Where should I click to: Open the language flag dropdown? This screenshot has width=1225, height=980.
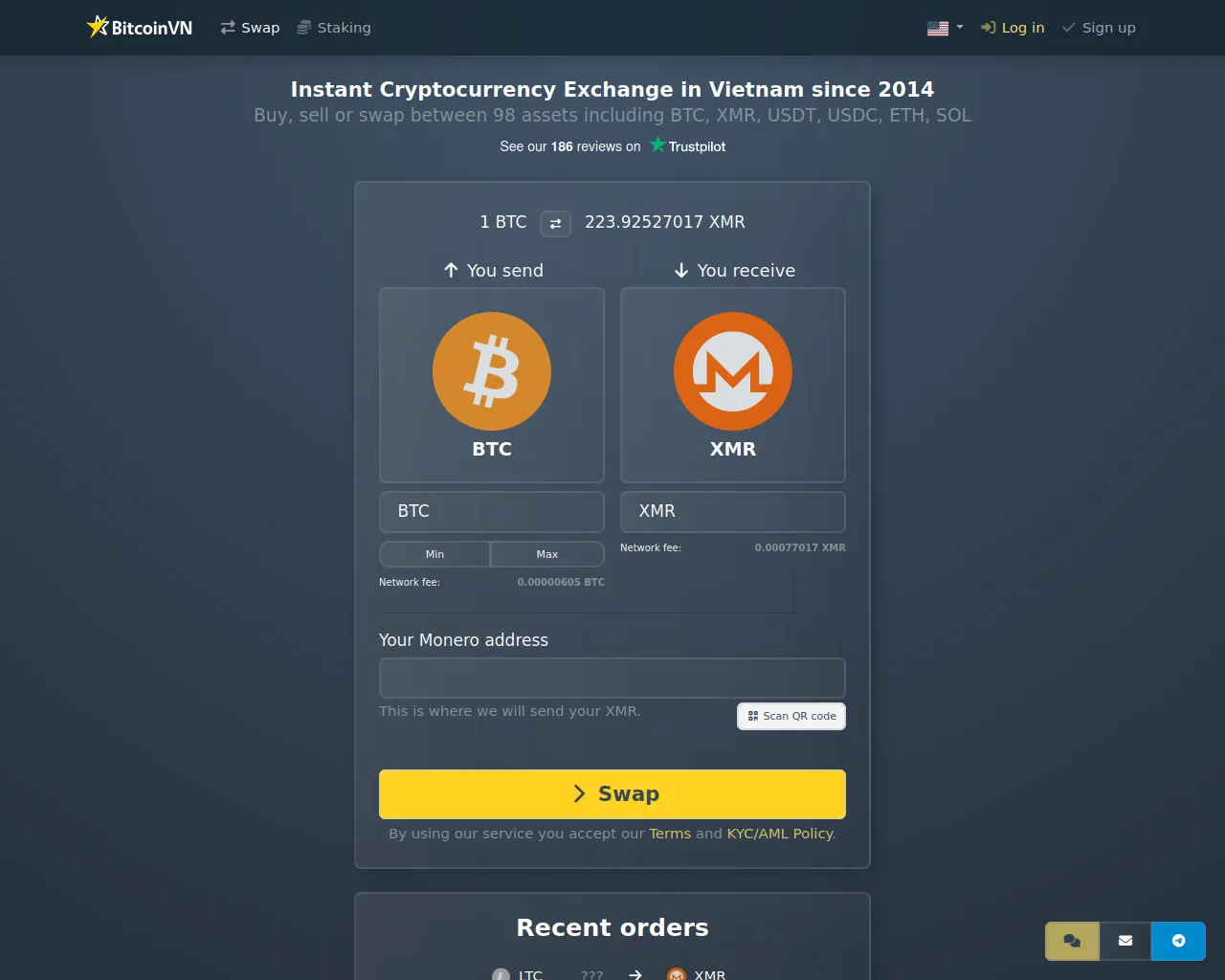[946, 28]
